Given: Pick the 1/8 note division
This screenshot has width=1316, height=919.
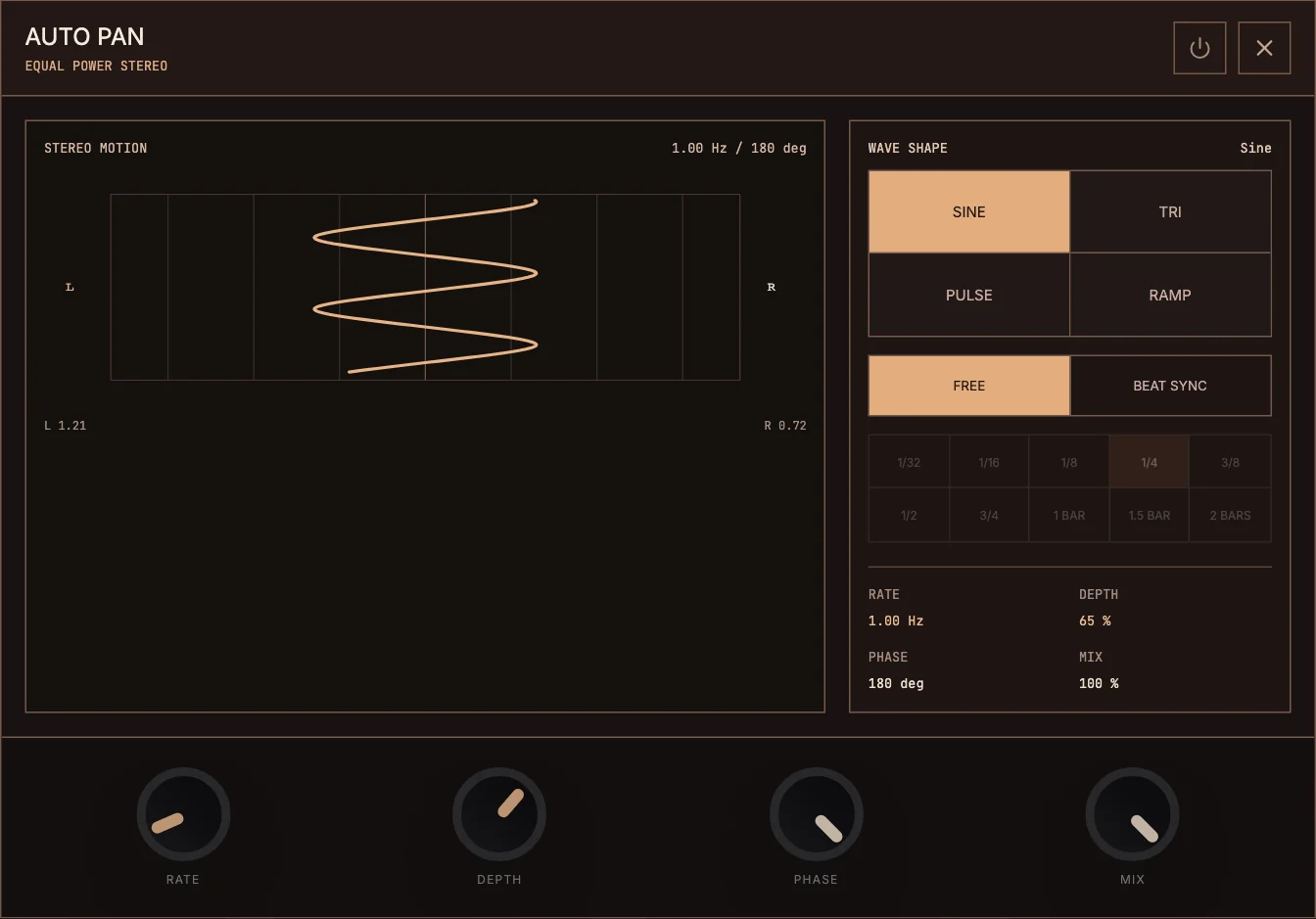Looking at the screenshot, I should coord(1069,462).
